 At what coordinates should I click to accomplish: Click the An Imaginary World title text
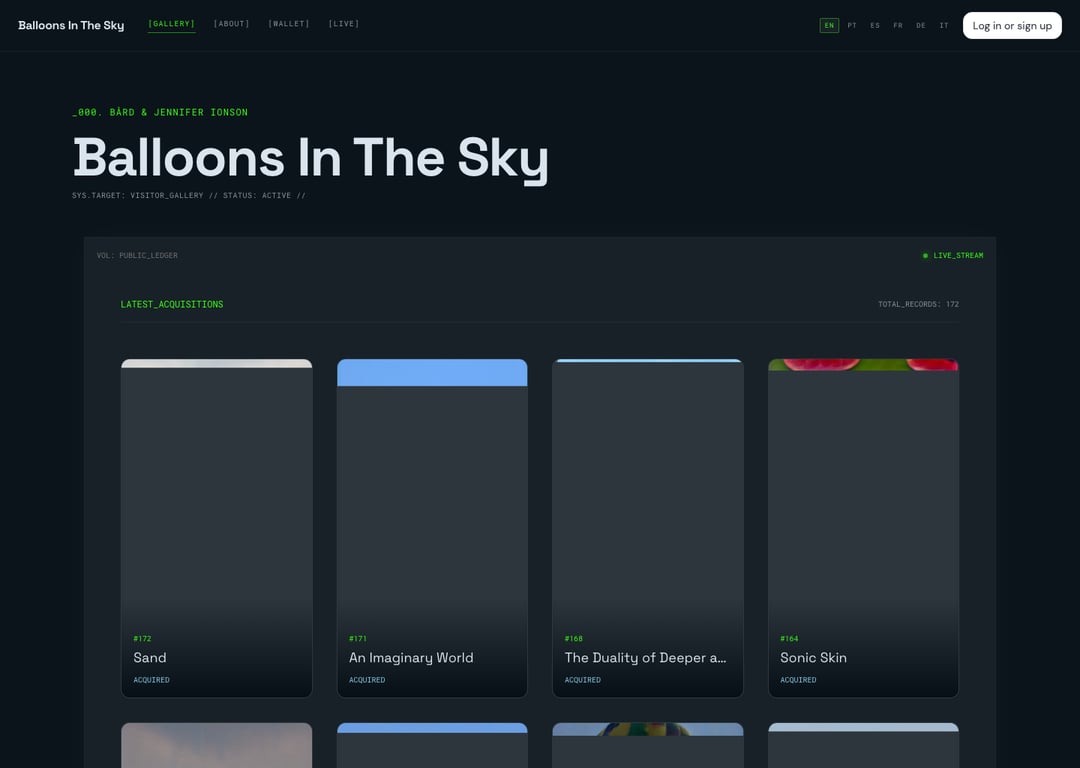pyautogui.click(x=411, y=658)
